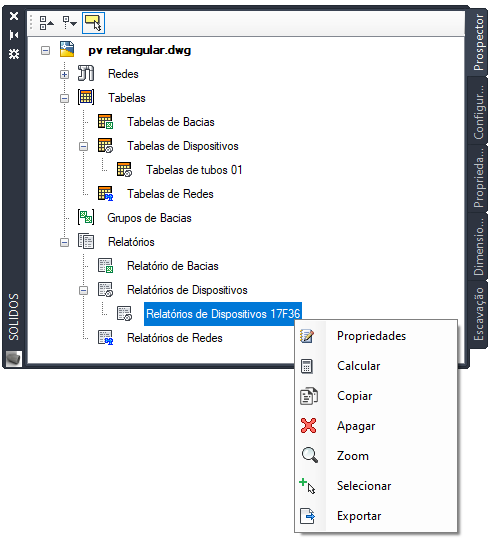Click the expand all tree toolbar icon

point(46,23)
